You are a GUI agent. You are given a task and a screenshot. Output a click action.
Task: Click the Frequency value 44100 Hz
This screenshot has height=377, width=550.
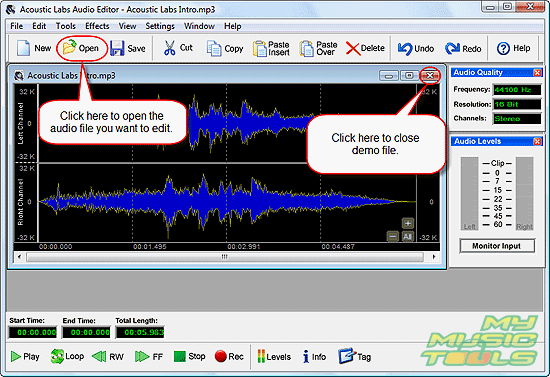tap(517, 90)
